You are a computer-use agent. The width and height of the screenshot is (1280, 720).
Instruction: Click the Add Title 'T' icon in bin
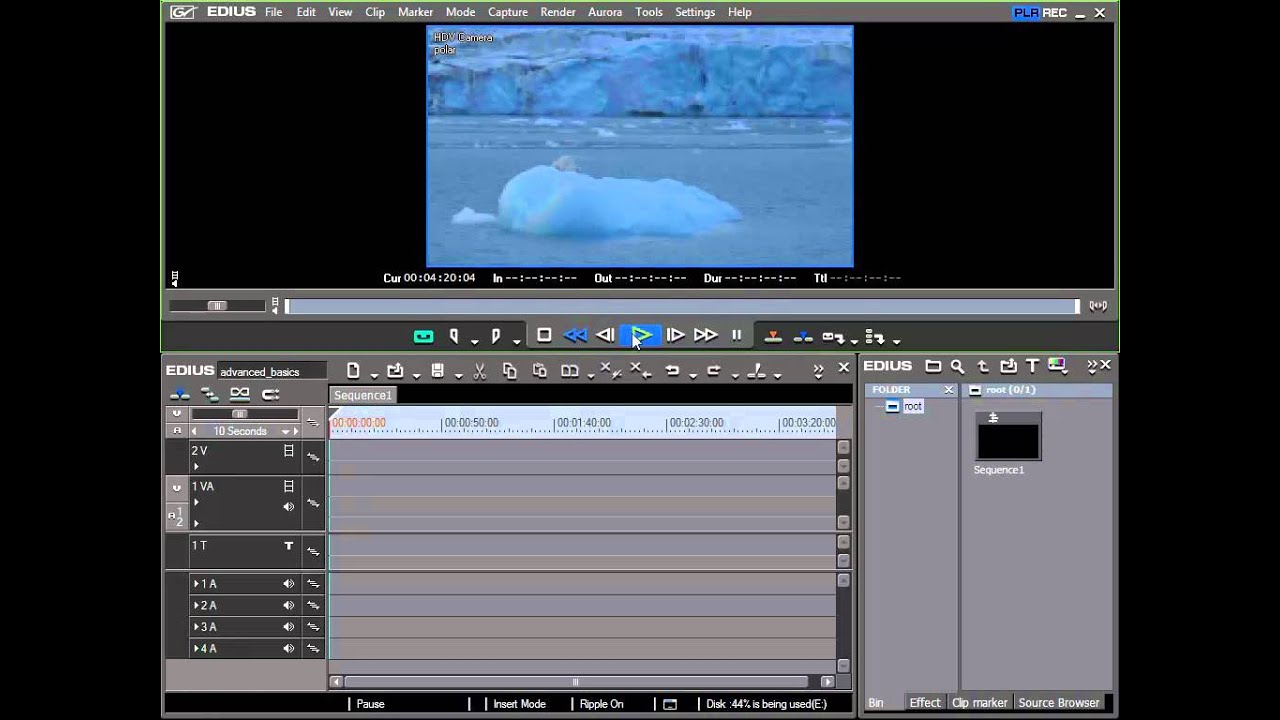coord(1033,366)
